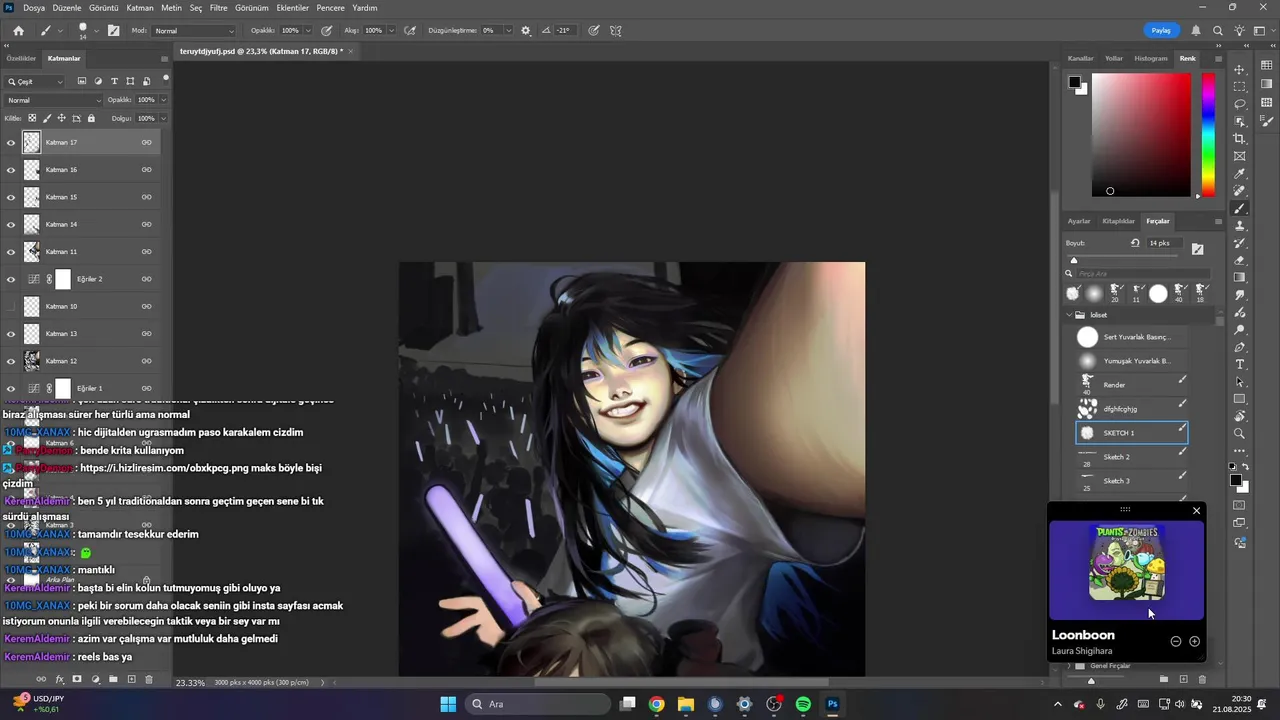Switch to Özellikler tab

[21, 58]
